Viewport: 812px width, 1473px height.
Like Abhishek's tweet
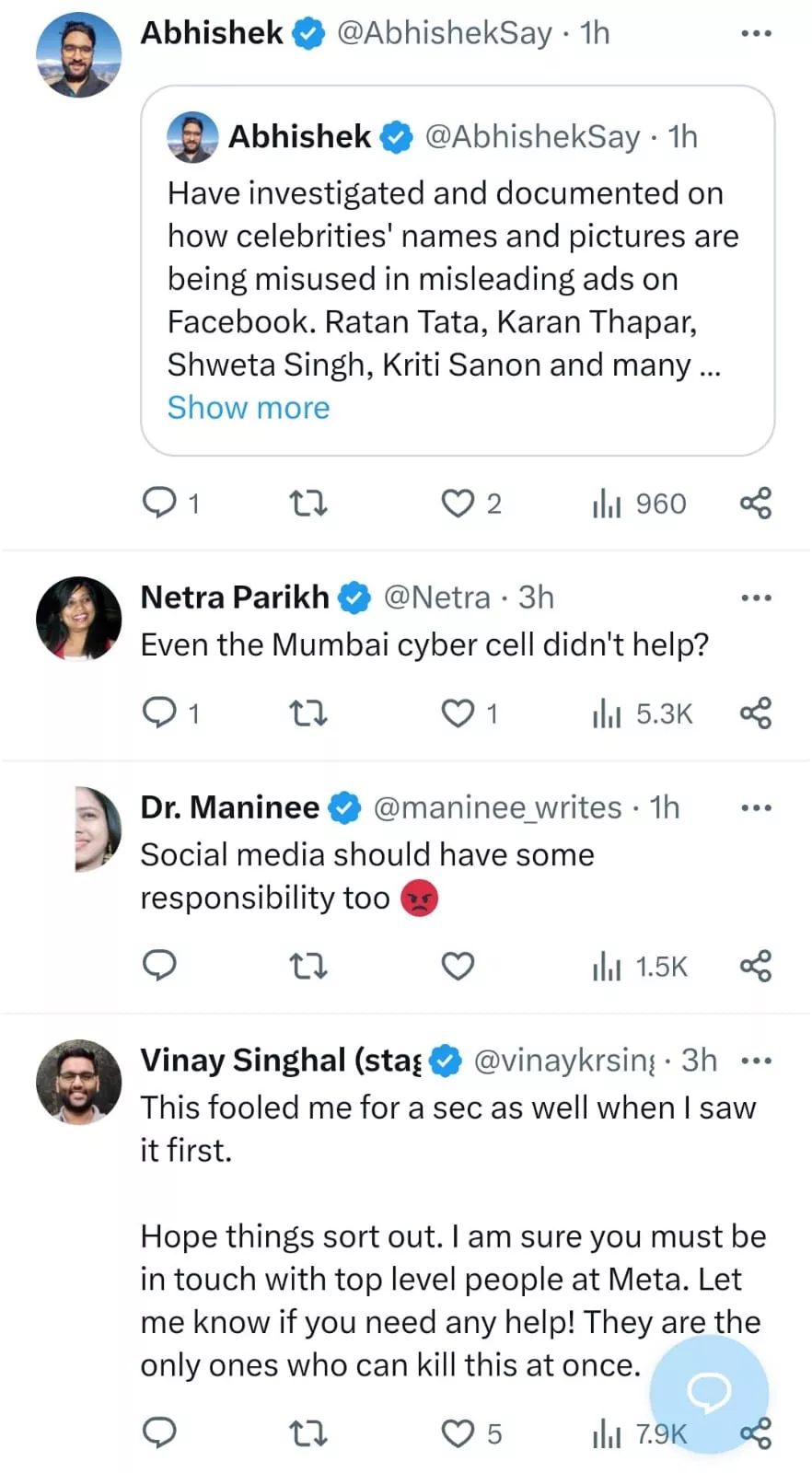[x=458, y=504]
